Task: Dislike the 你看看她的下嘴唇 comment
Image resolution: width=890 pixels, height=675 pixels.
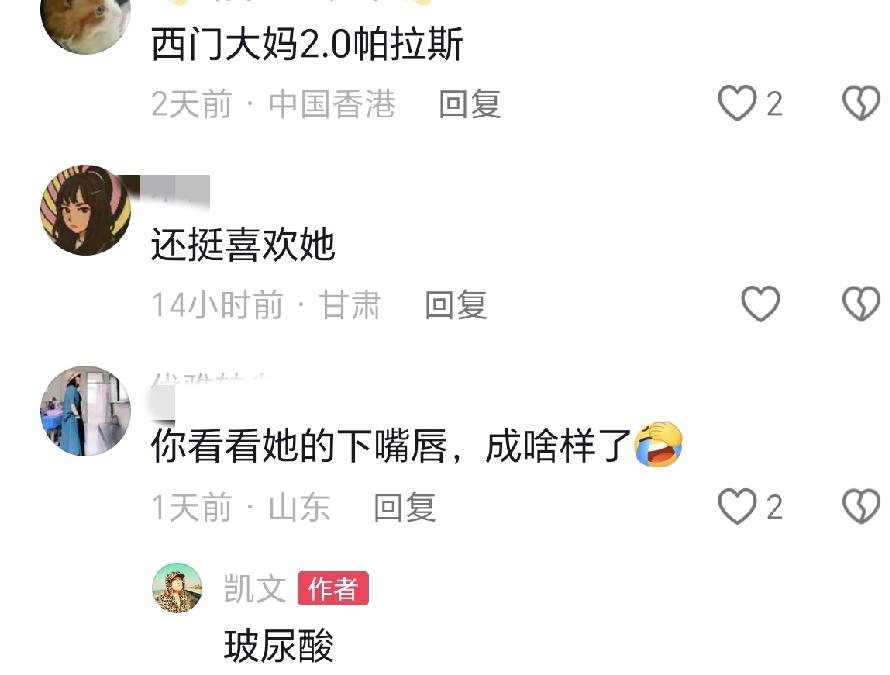Action: (860, 506)
